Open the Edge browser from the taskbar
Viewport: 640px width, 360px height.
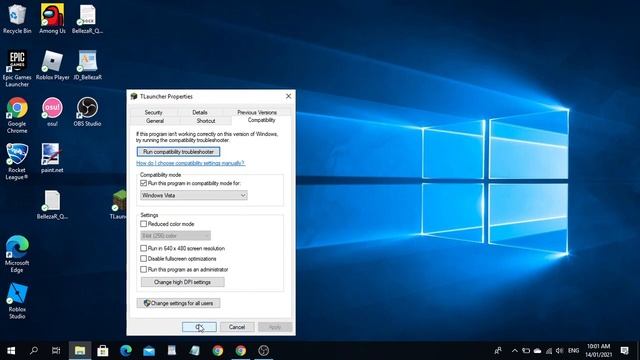pyautogui.click(x=126, y=351)
